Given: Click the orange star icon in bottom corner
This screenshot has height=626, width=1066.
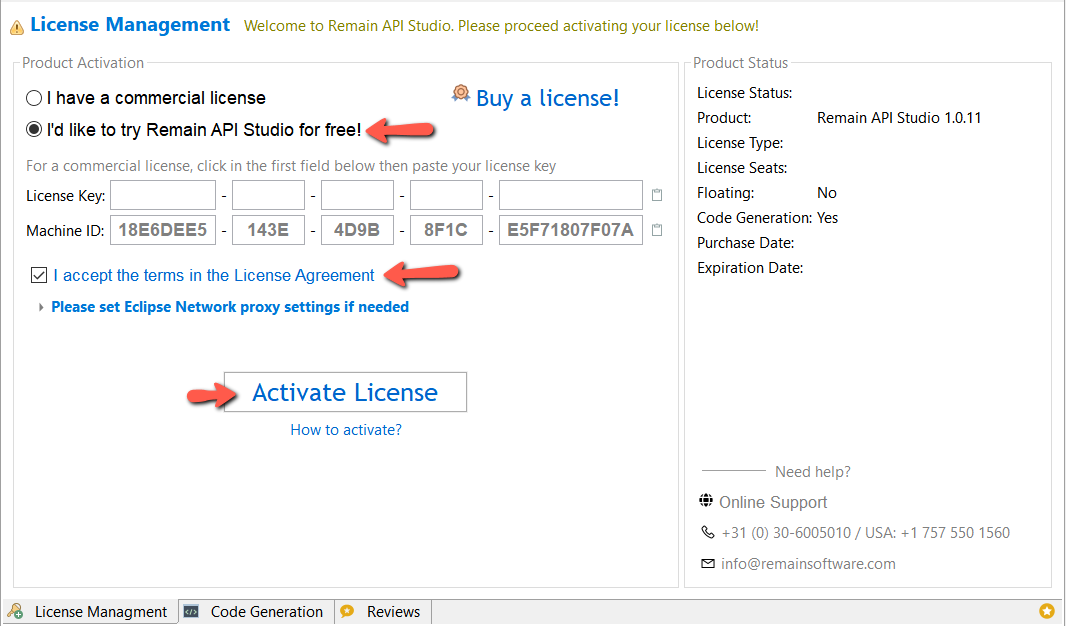Looking at the screenshot, I should coord(1047,611).
